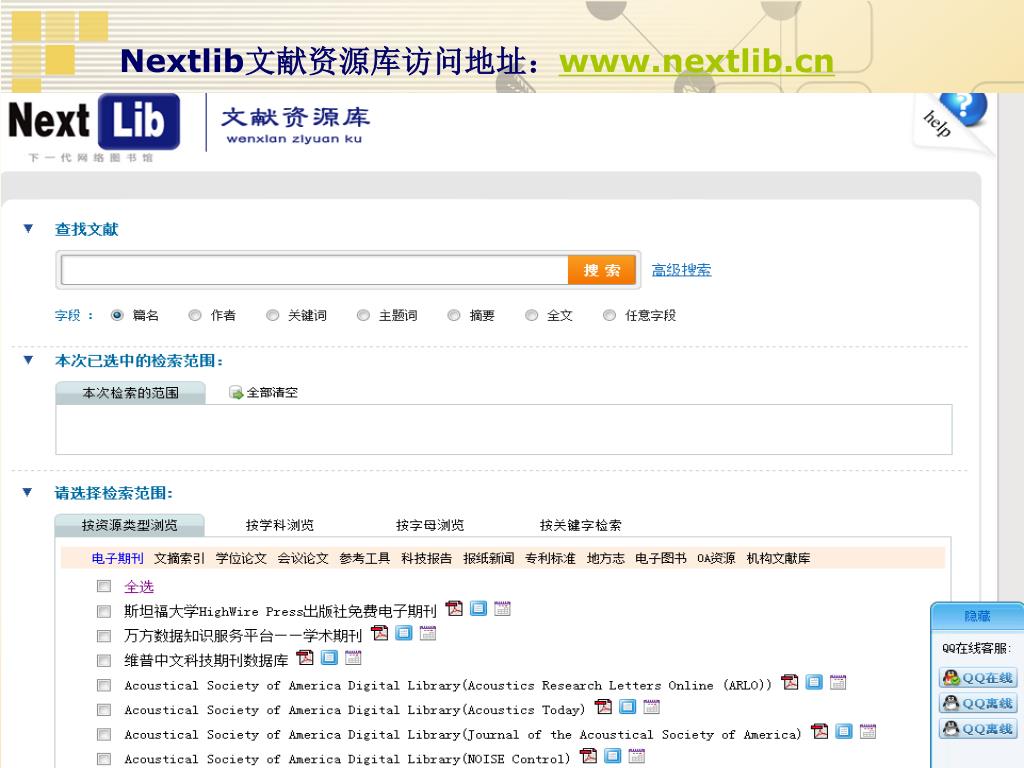The width and height of the screenshot is (1024, 768).
Task: Click the 本次检索的范围 empty list box
Action: [504, 429]
